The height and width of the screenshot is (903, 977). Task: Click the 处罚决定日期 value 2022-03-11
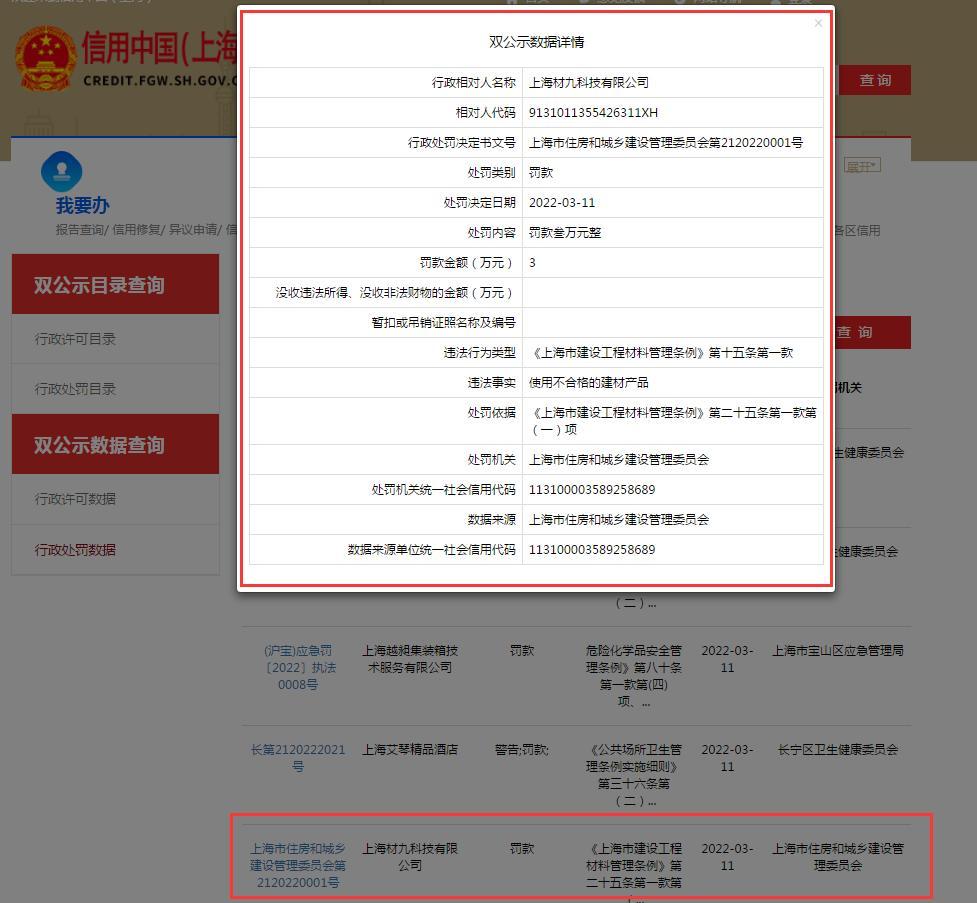562,203
